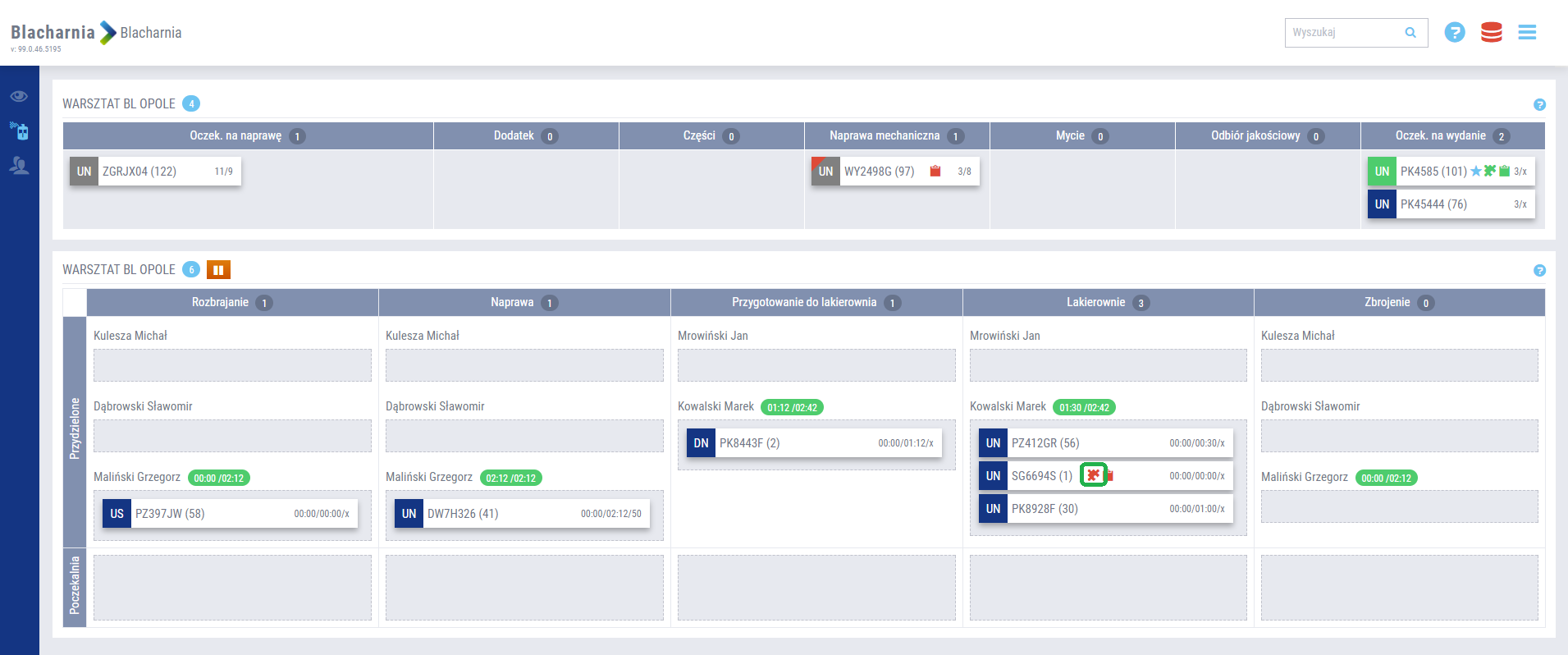Viewport: 1568px width, 655px height.
Task: Click the Przydzielone vertical row label
Action: click(x=75, y=428)
